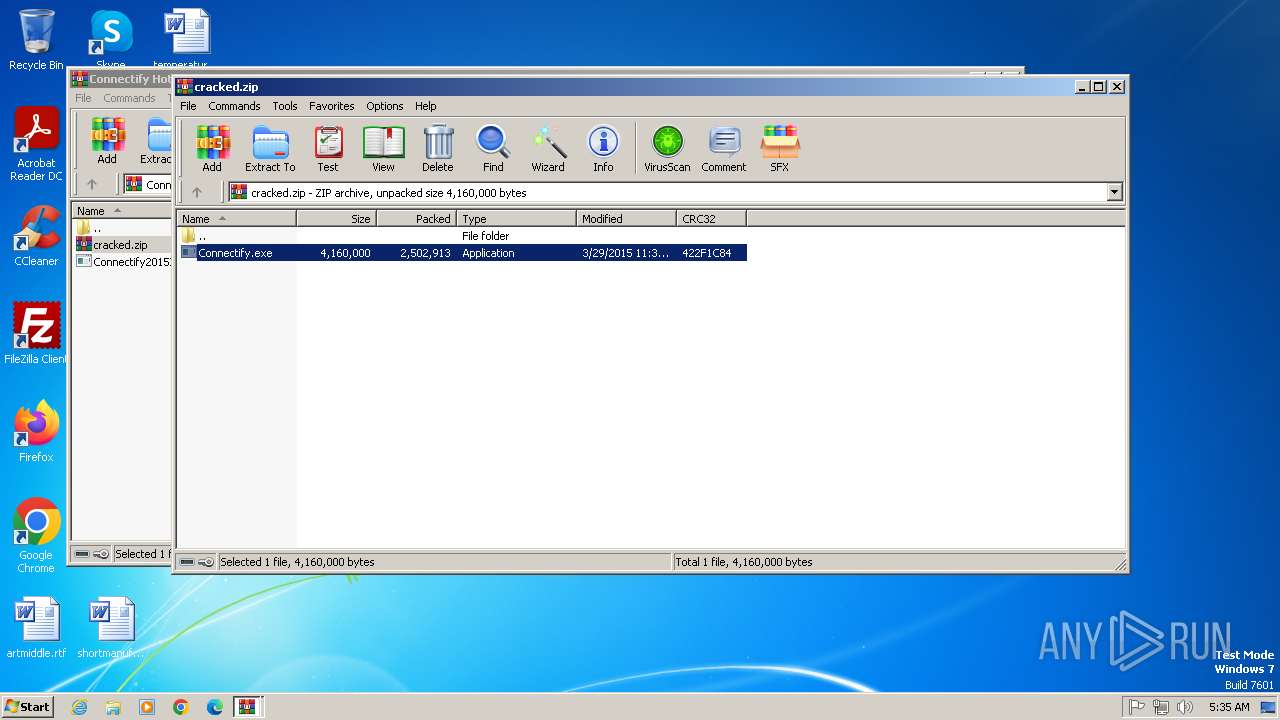Click Edge icon in taskbar
The width and height of the screenshot is (1280, 720).
(x=215, y=707)
